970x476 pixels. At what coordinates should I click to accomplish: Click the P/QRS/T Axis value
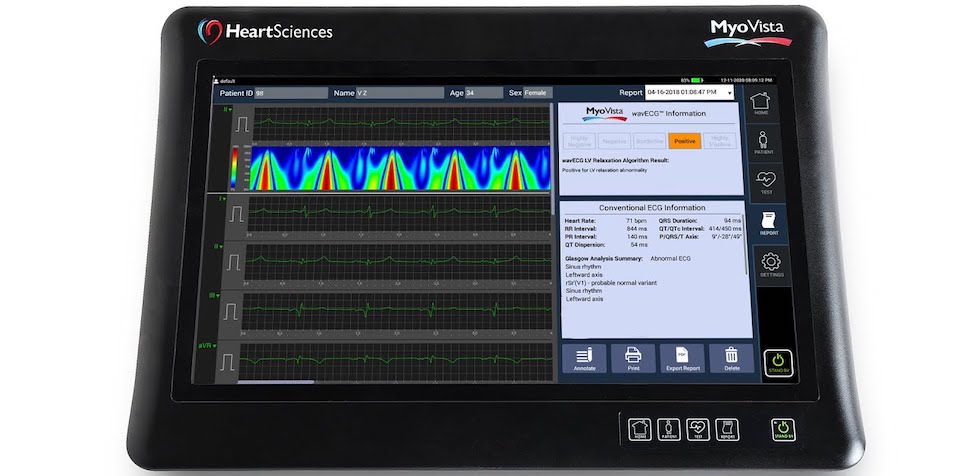[x=726, y=236]
